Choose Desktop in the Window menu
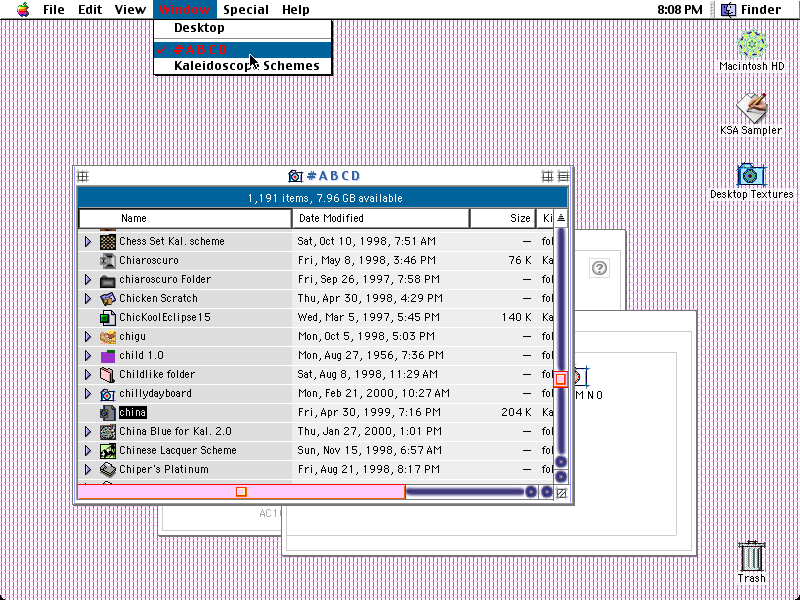 (x=243, y=28)
